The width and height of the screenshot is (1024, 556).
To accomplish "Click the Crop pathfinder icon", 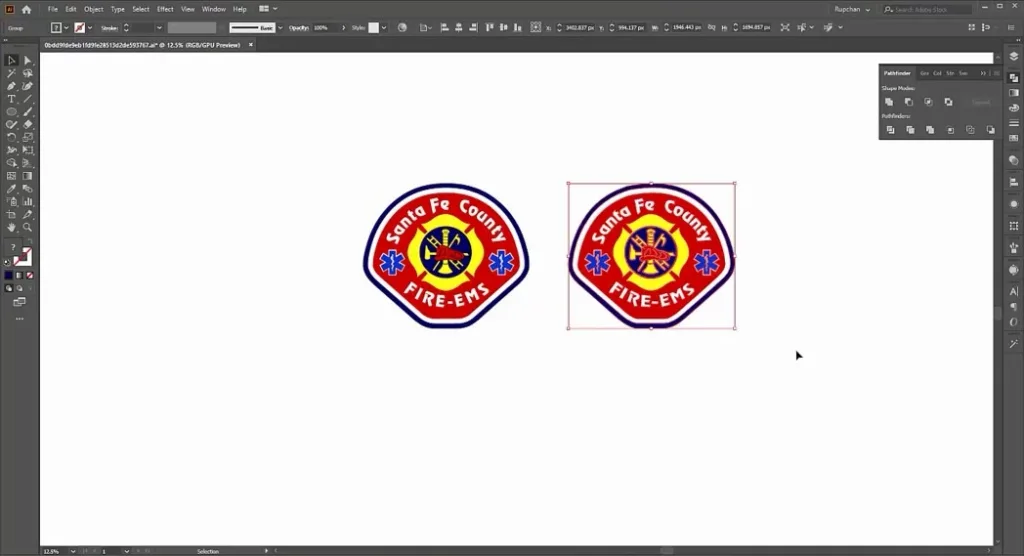I will (x=950, y=130).
